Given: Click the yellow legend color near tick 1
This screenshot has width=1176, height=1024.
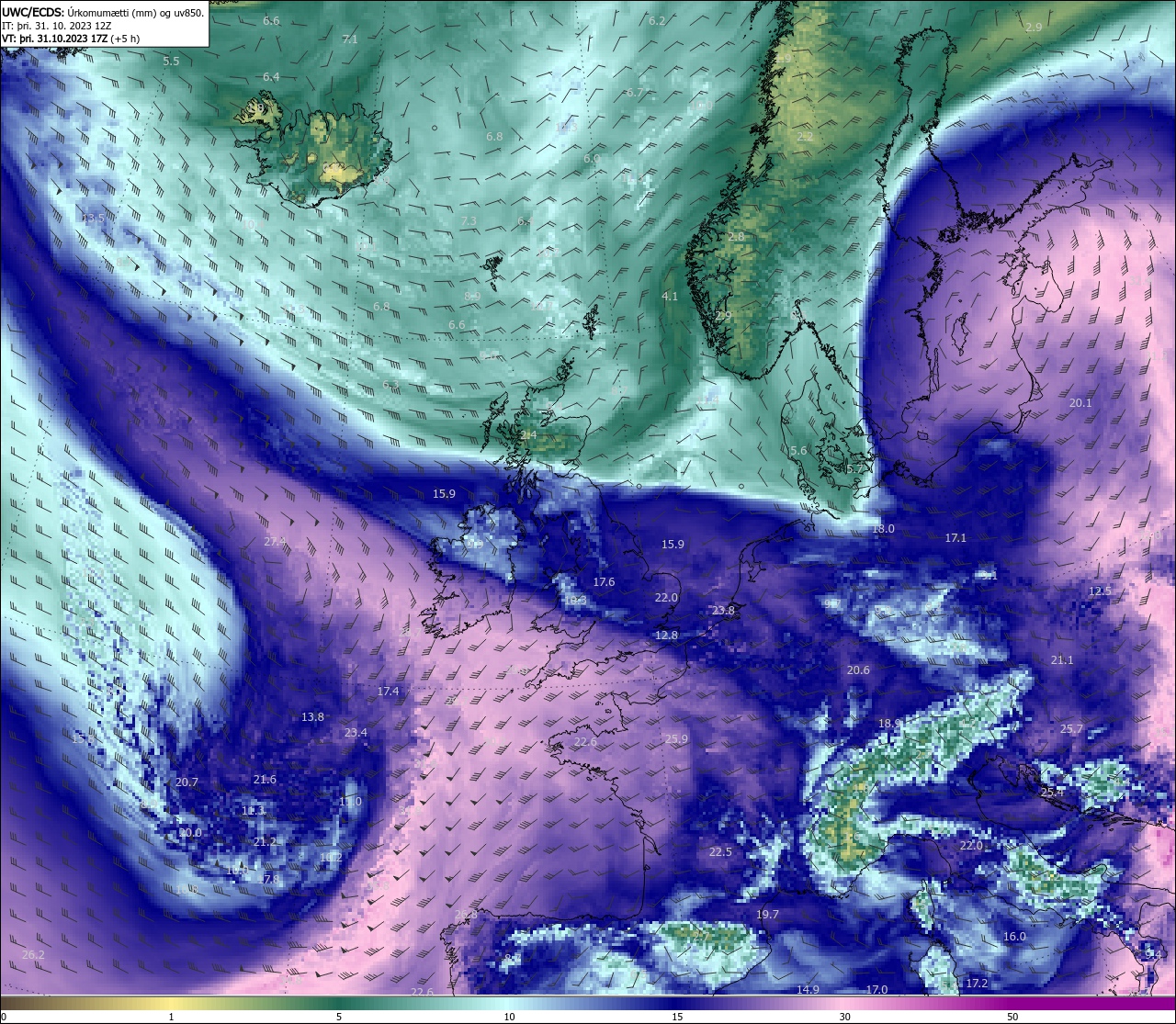Looking at the screenshot, I should coord(171,1003).
